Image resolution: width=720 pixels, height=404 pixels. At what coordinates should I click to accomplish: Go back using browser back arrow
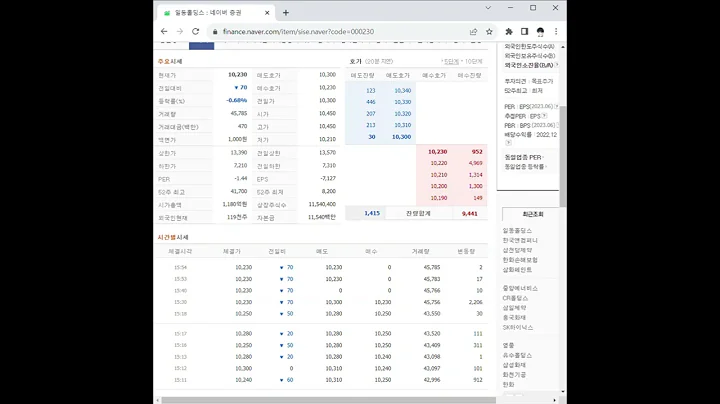164,31
